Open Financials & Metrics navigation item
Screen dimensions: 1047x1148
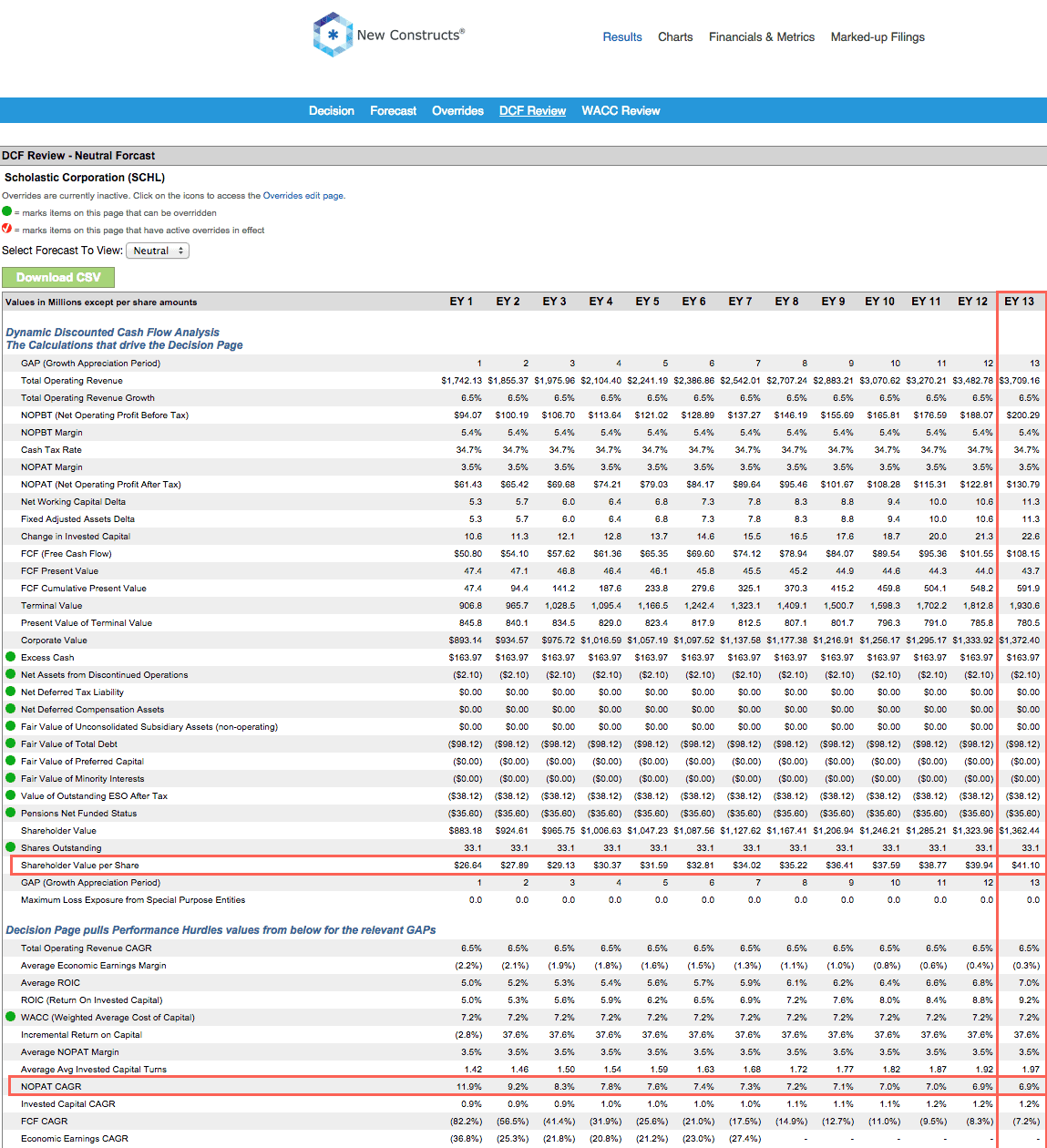[762, 37]
